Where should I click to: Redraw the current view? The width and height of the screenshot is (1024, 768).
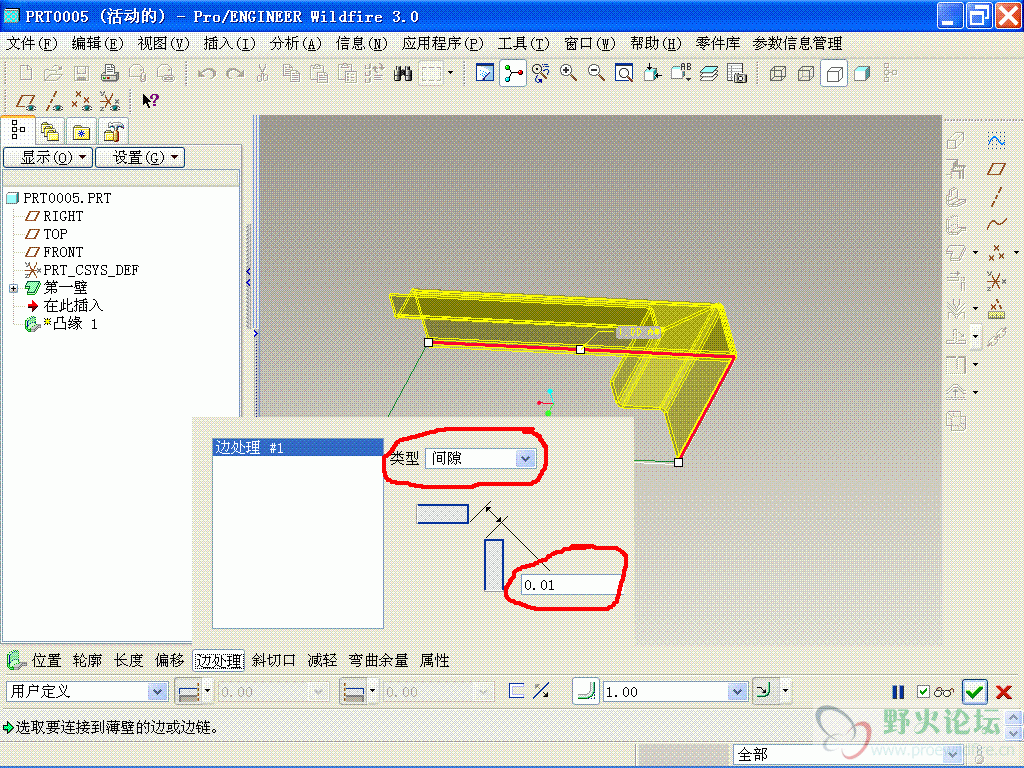coord(485,73)
